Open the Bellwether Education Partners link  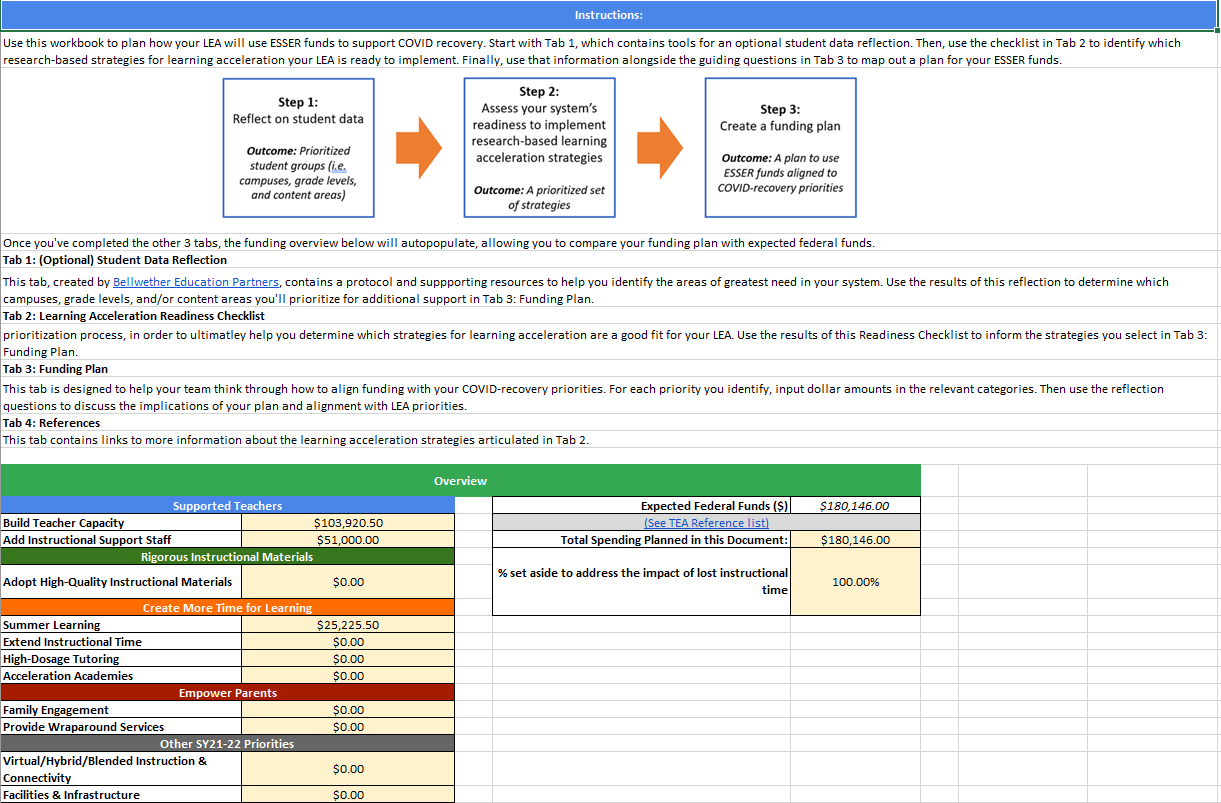pyautogui.click(x=196, y=282)
